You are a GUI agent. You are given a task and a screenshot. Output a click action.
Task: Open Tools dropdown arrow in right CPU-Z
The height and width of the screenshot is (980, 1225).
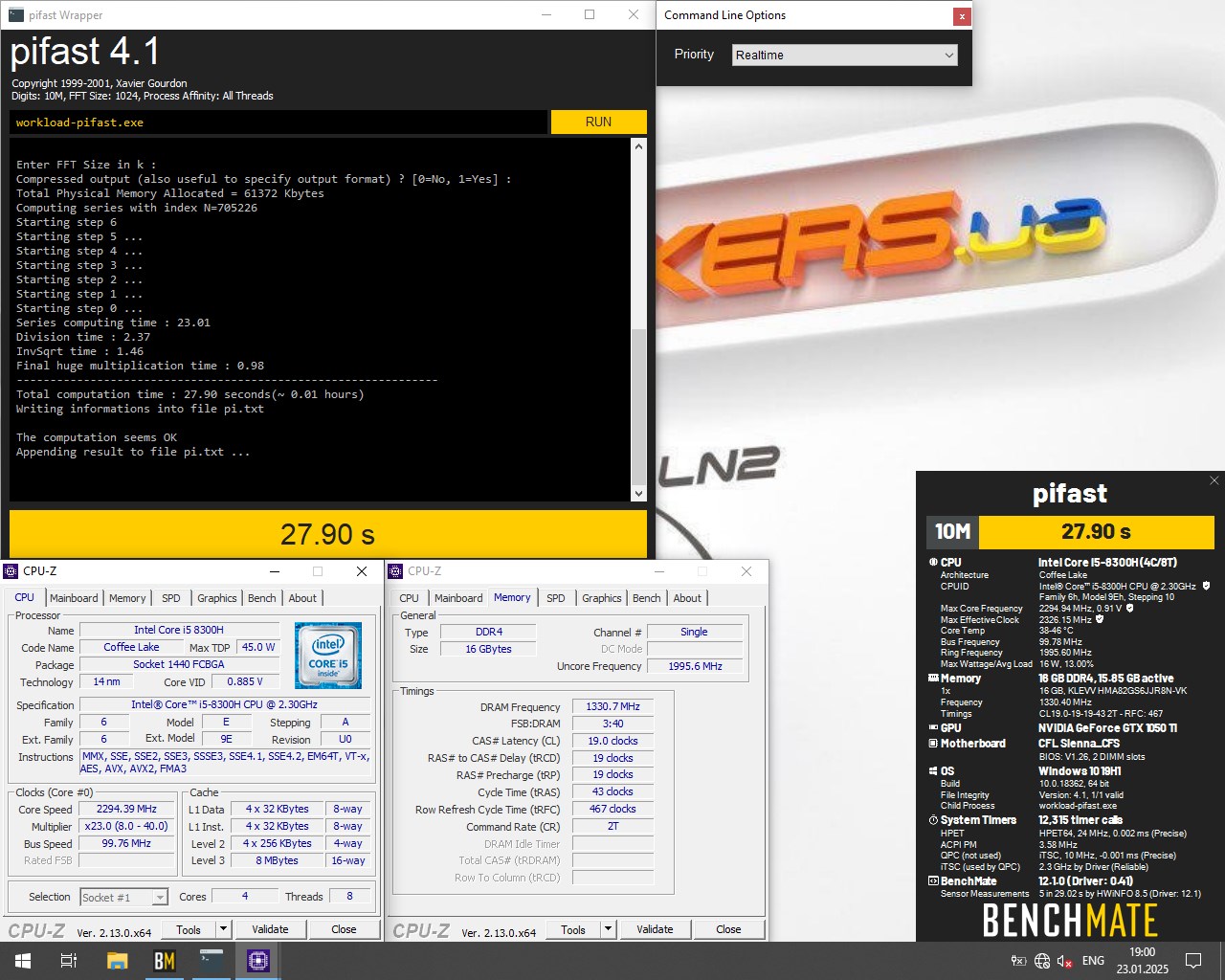tap(608, 929)
